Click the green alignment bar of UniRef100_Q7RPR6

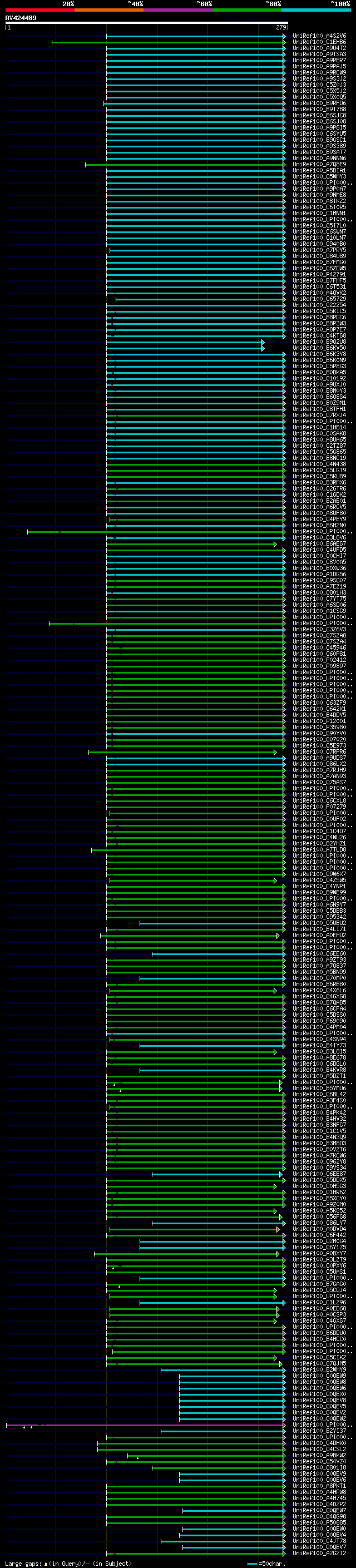click(x=182, y=753)
